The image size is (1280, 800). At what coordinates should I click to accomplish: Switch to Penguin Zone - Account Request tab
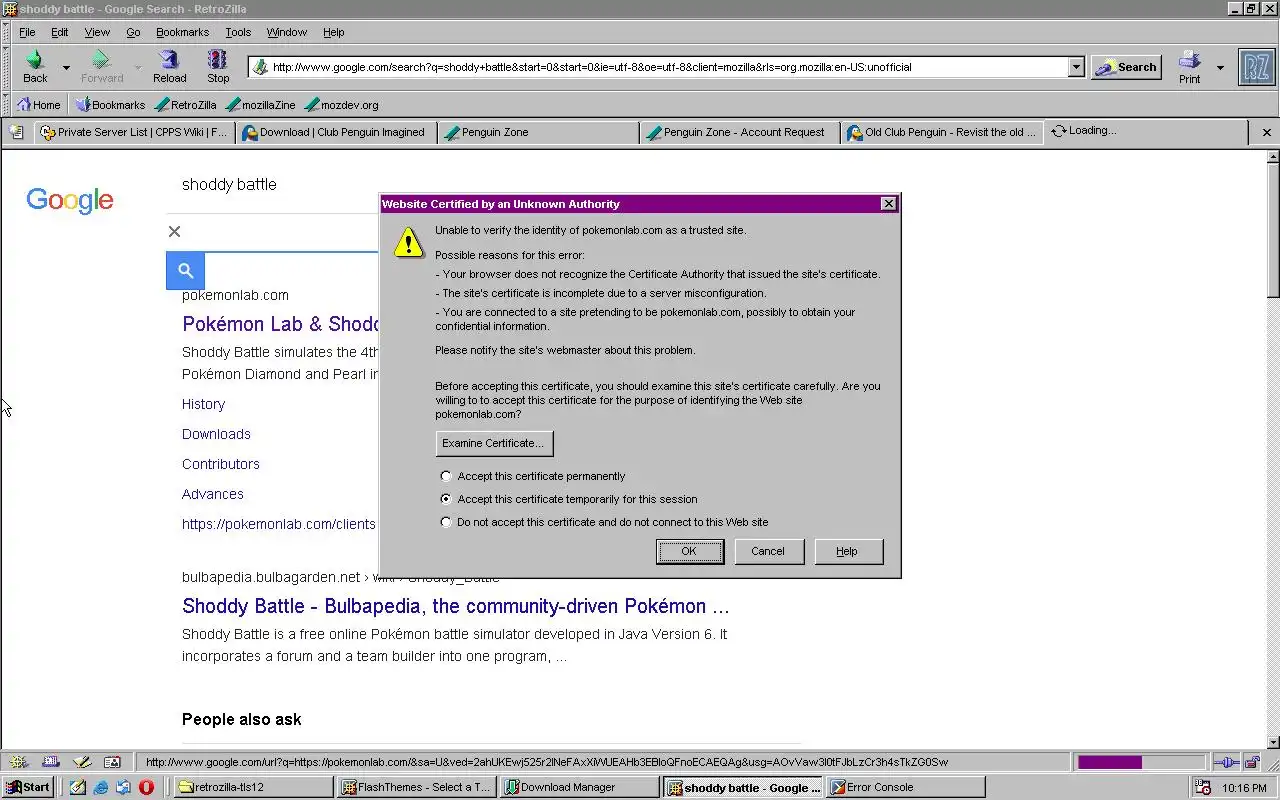click(739, 132)
